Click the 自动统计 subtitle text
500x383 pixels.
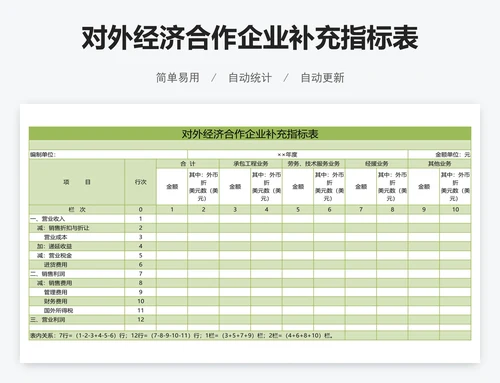250,78
